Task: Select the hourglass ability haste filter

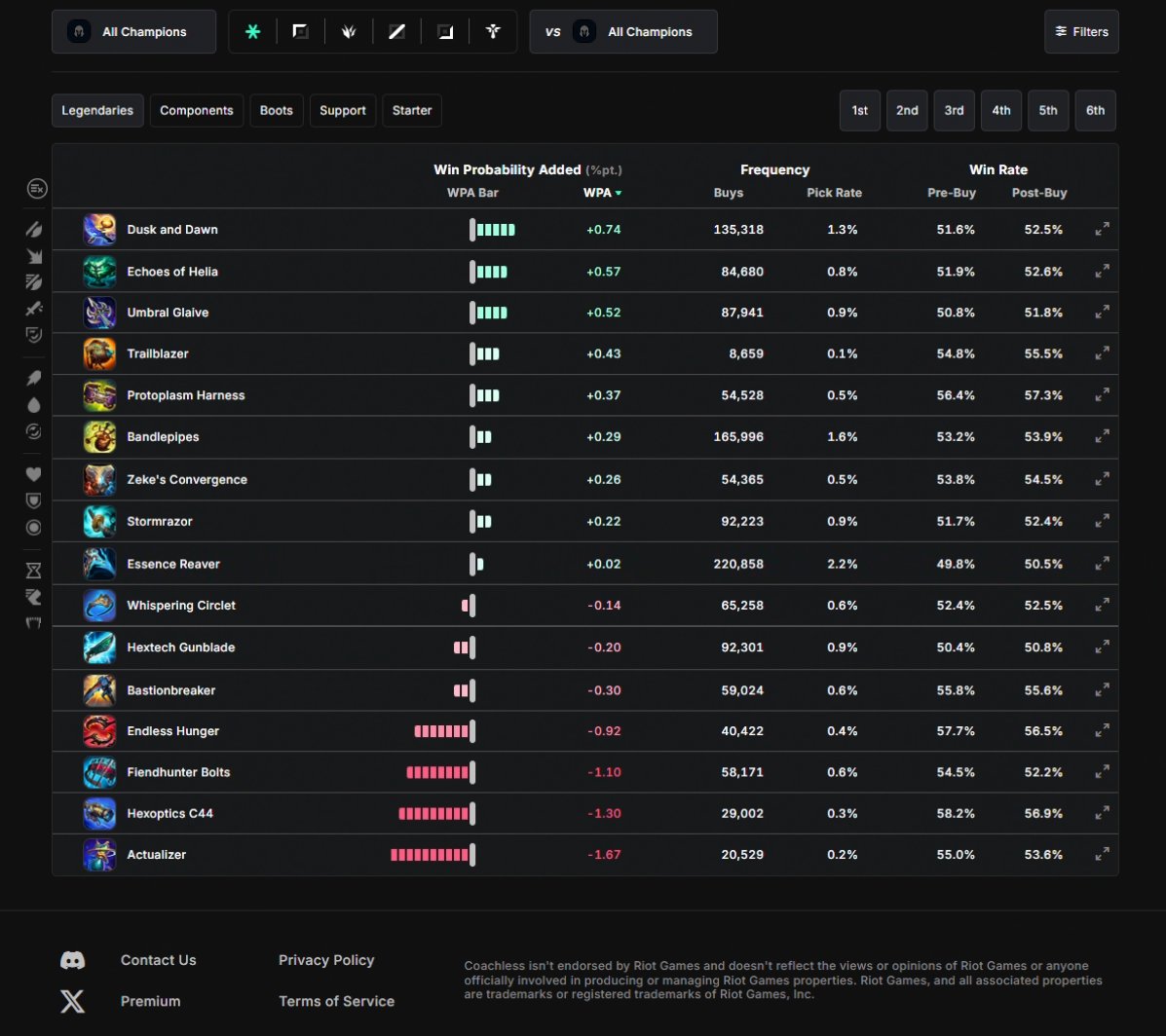Action: click(x=33, y=571)
